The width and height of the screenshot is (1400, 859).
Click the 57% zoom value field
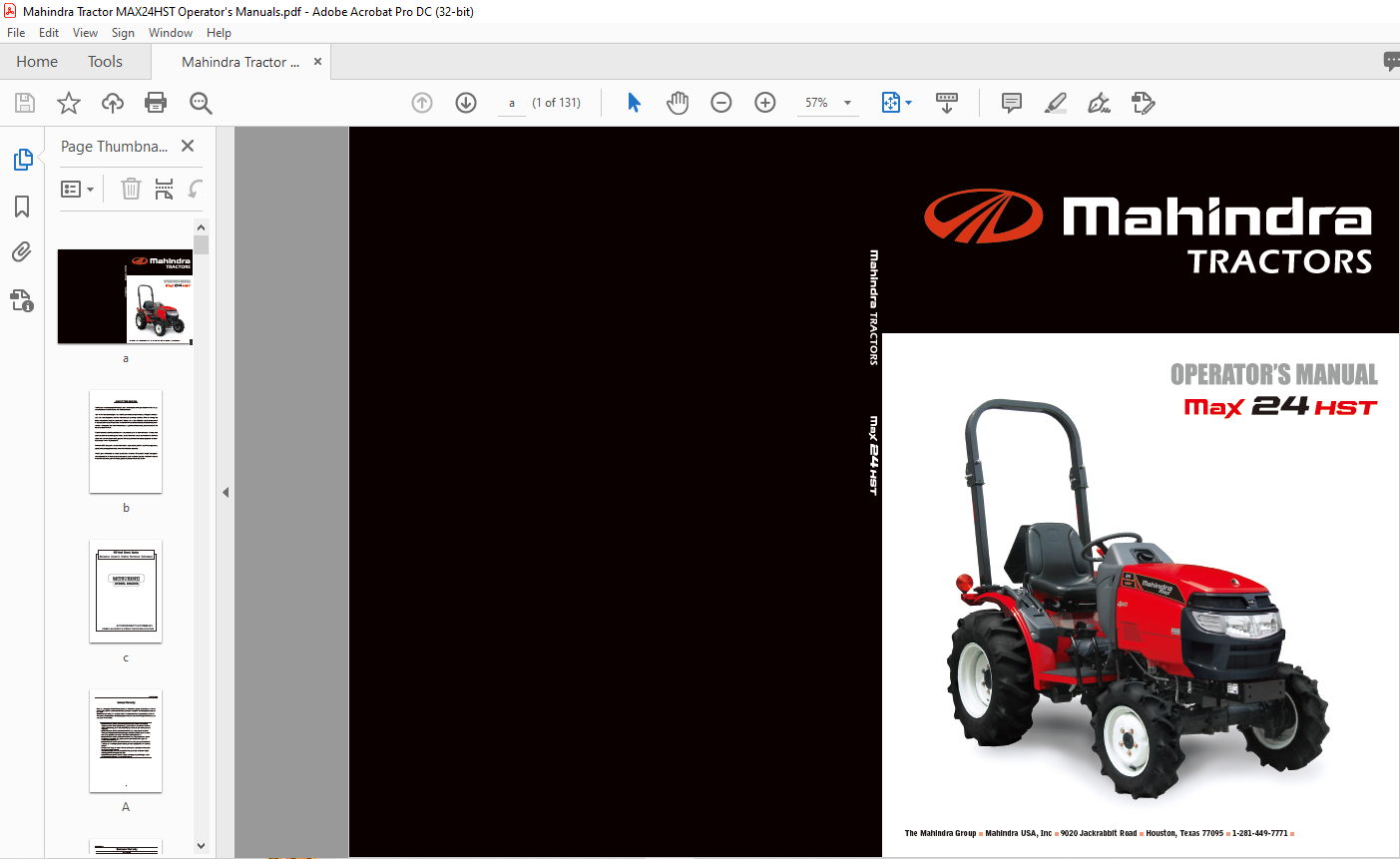[817, 103]
